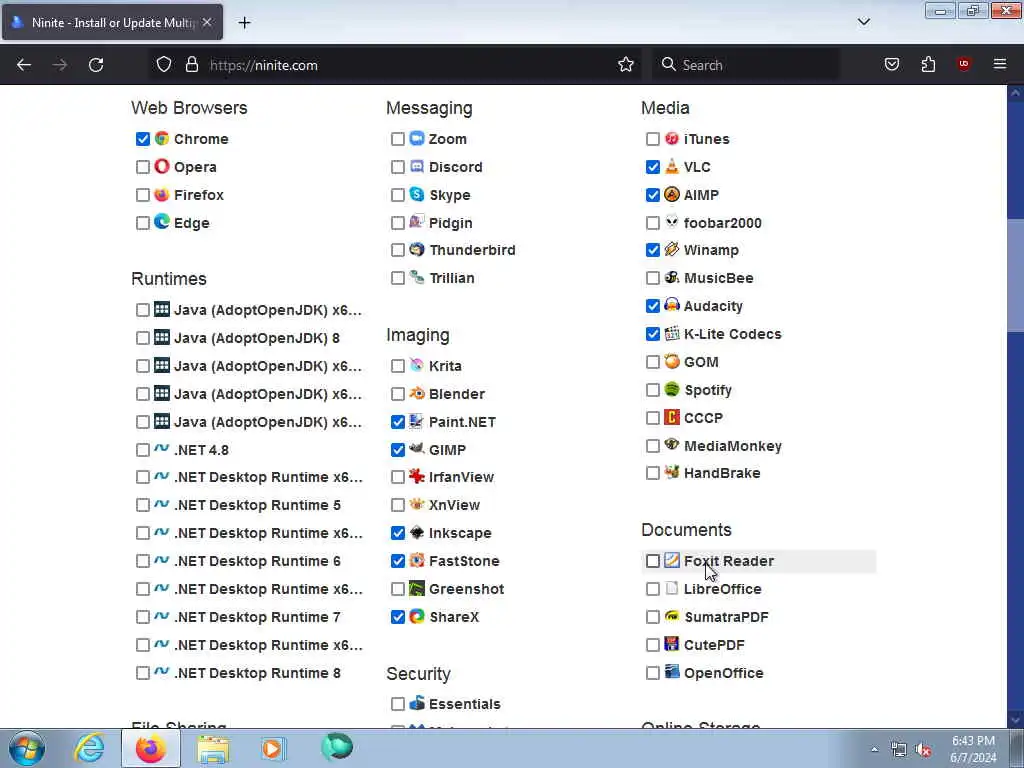Select the Ninite browser tab
1024x768 pixels.
(112, 22)
